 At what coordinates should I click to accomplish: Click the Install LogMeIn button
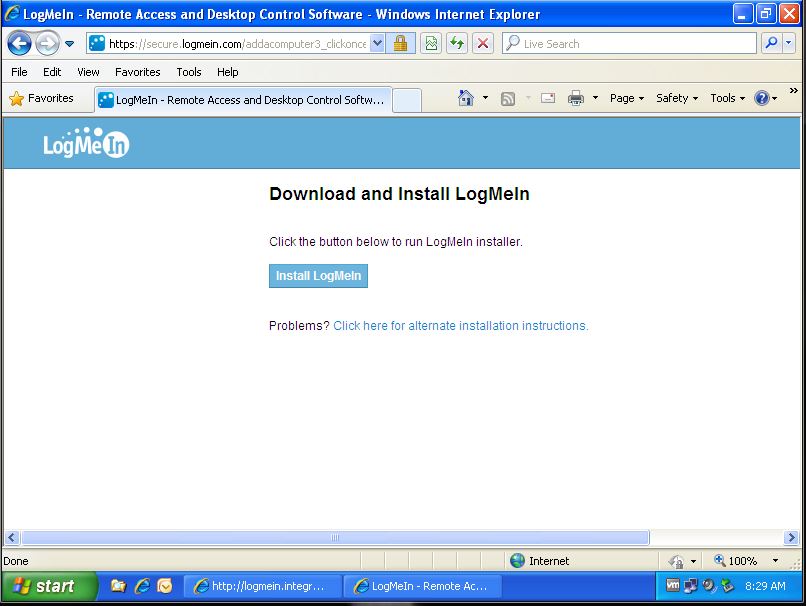(318, 276)
